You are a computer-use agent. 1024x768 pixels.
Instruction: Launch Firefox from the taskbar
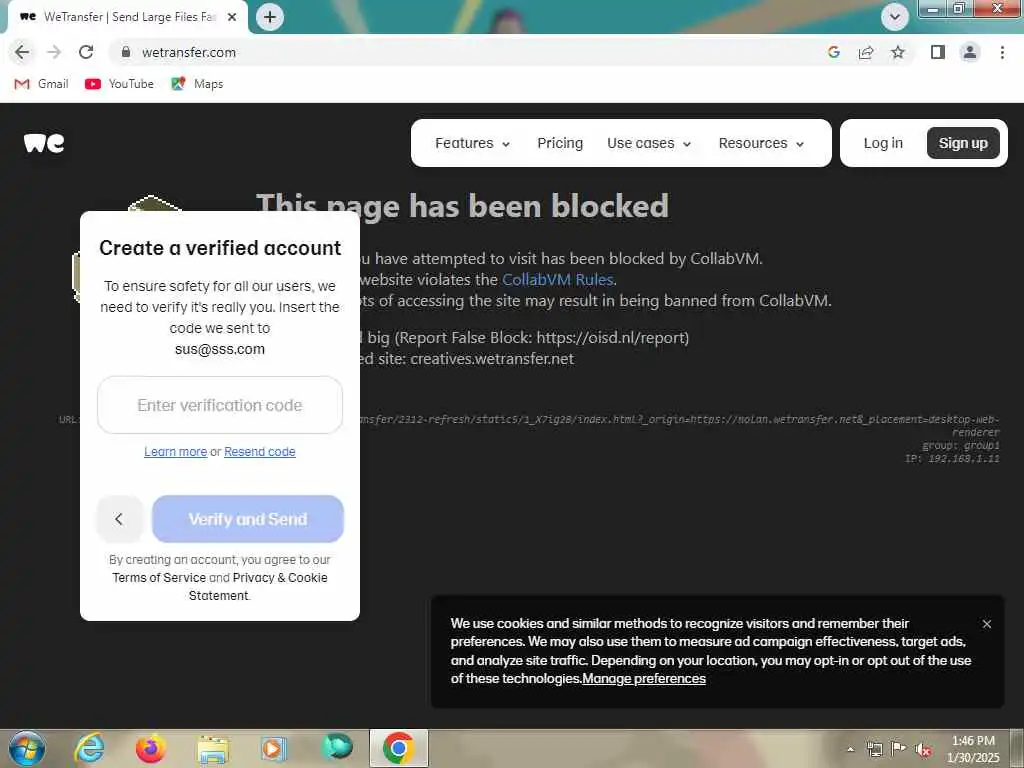tap(150, 748)
